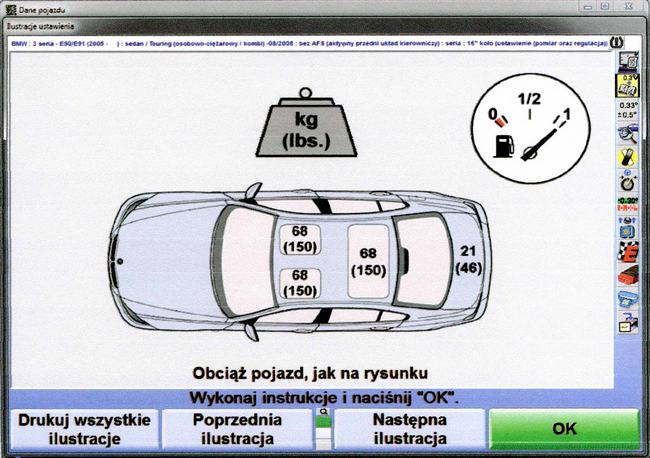Click the blue arrows adjustment icon

[x=628, y=228]
